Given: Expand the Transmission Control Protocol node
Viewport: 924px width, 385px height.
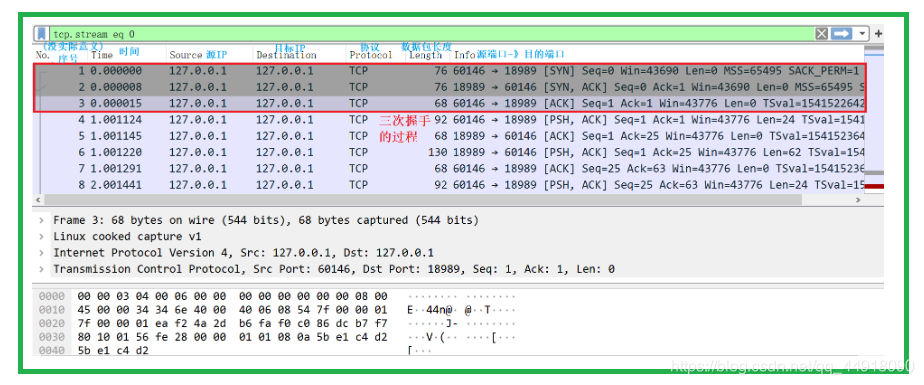Looking at the screenshot, I should pos(41,269).
